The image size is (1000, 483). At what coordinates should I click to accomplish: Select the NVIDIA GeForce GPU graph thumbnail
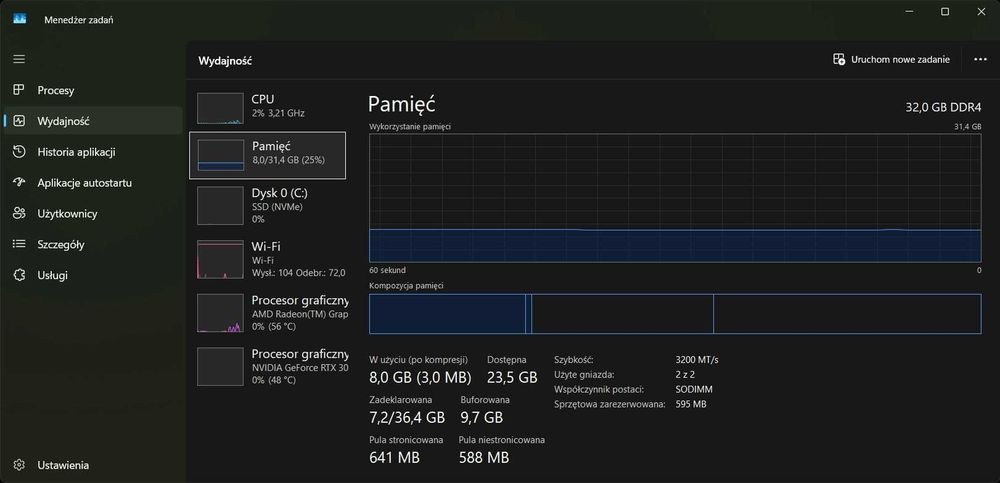tap(220, 366)
